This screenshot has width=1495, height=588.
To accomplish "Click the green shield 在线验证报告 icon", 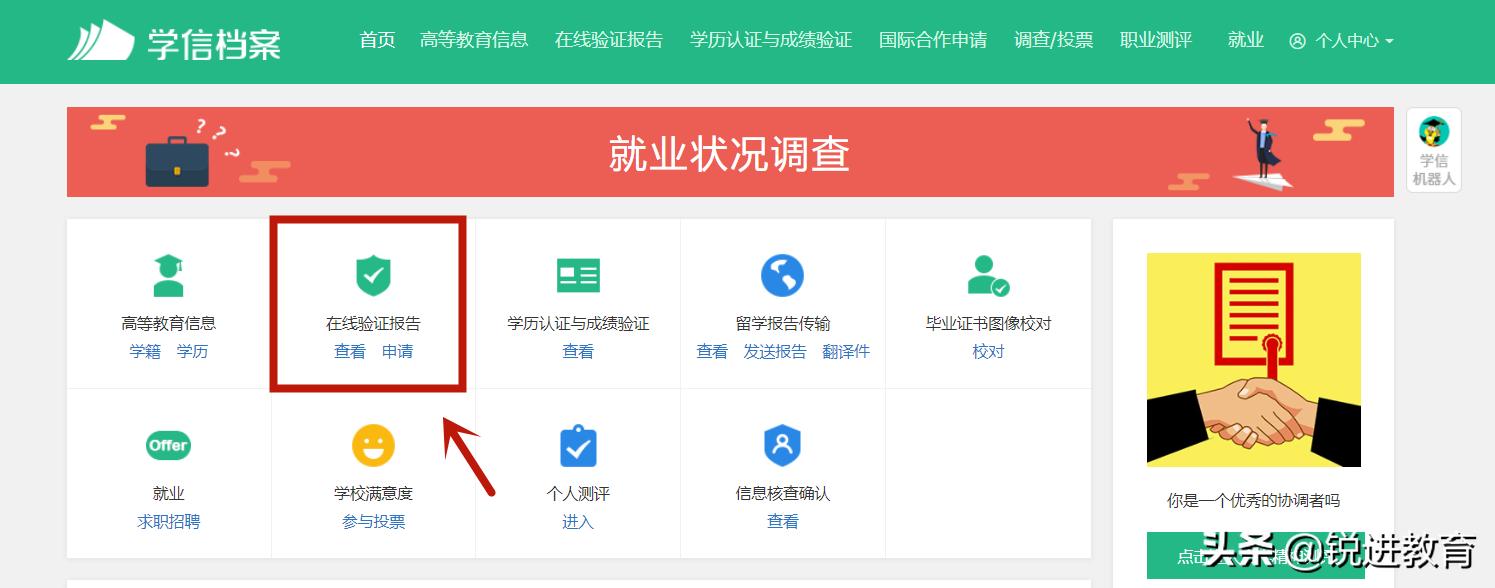I will pyautogui.click(x=373, y=275).
